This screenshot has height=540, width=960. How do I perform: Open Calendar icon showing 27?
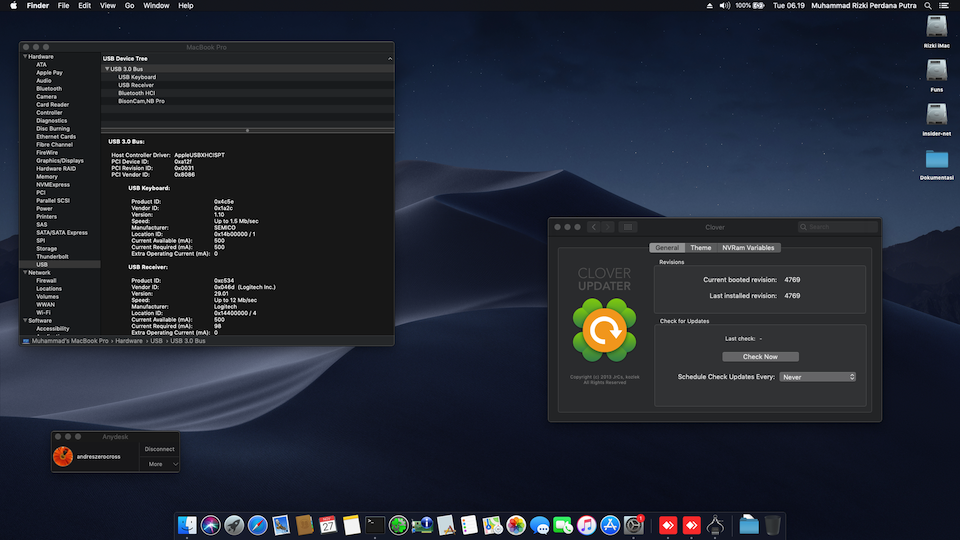pos(328,525)
